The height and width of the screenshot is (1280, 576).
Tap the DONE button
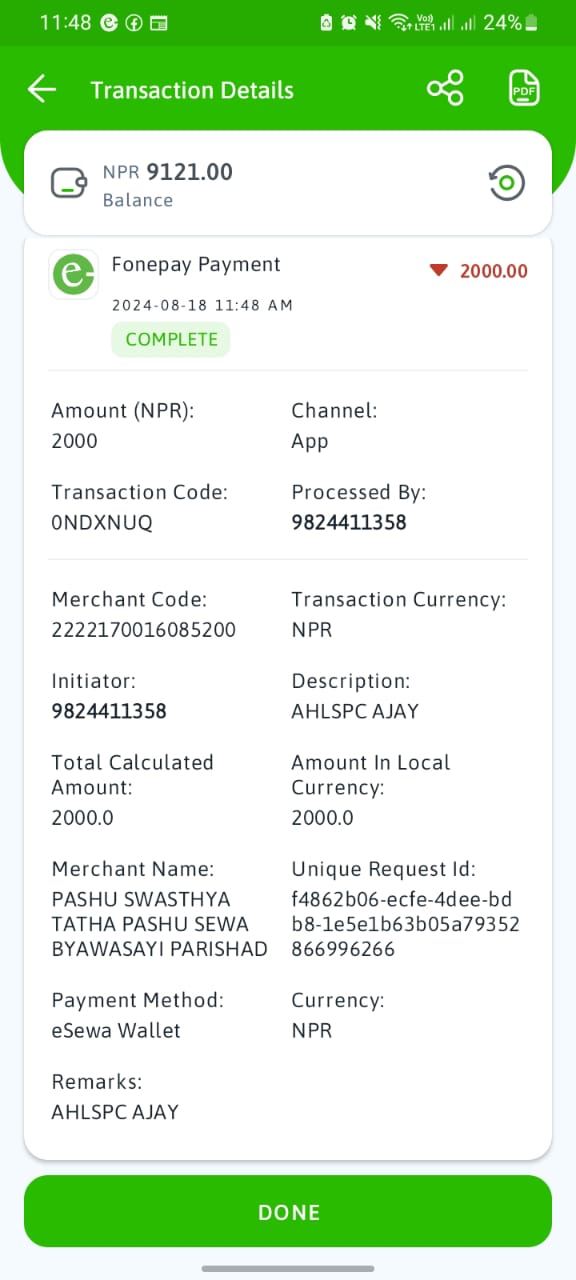288,1211
